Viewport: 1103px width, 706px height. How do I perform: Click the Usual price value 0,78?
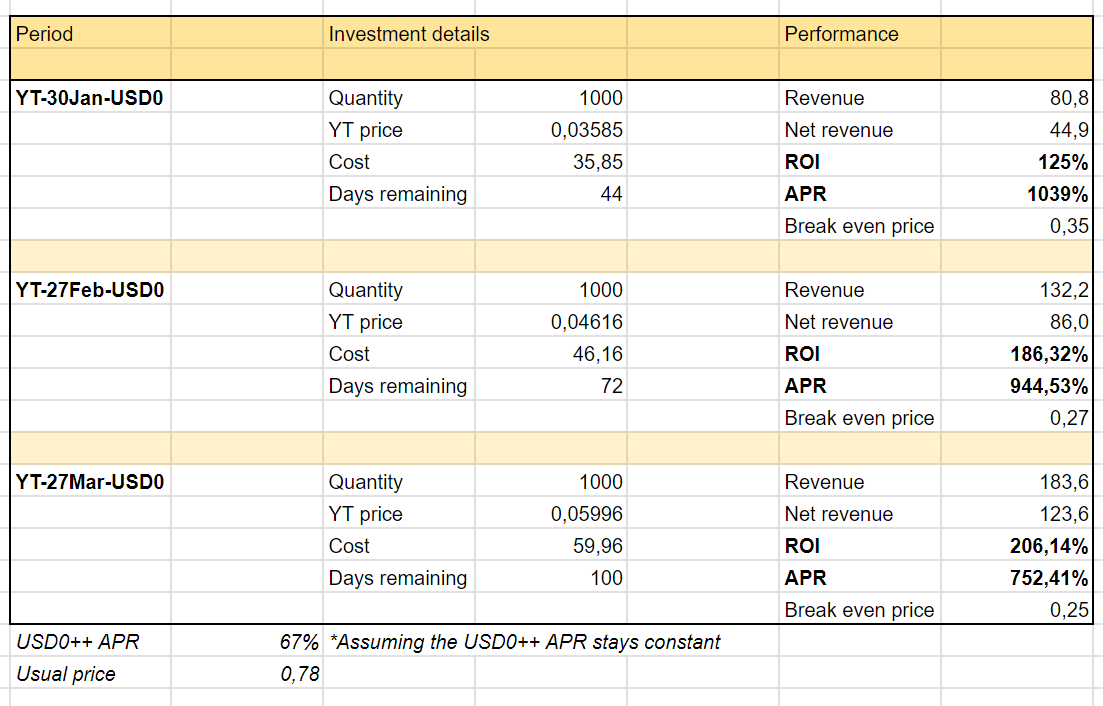tap(300, 674)
